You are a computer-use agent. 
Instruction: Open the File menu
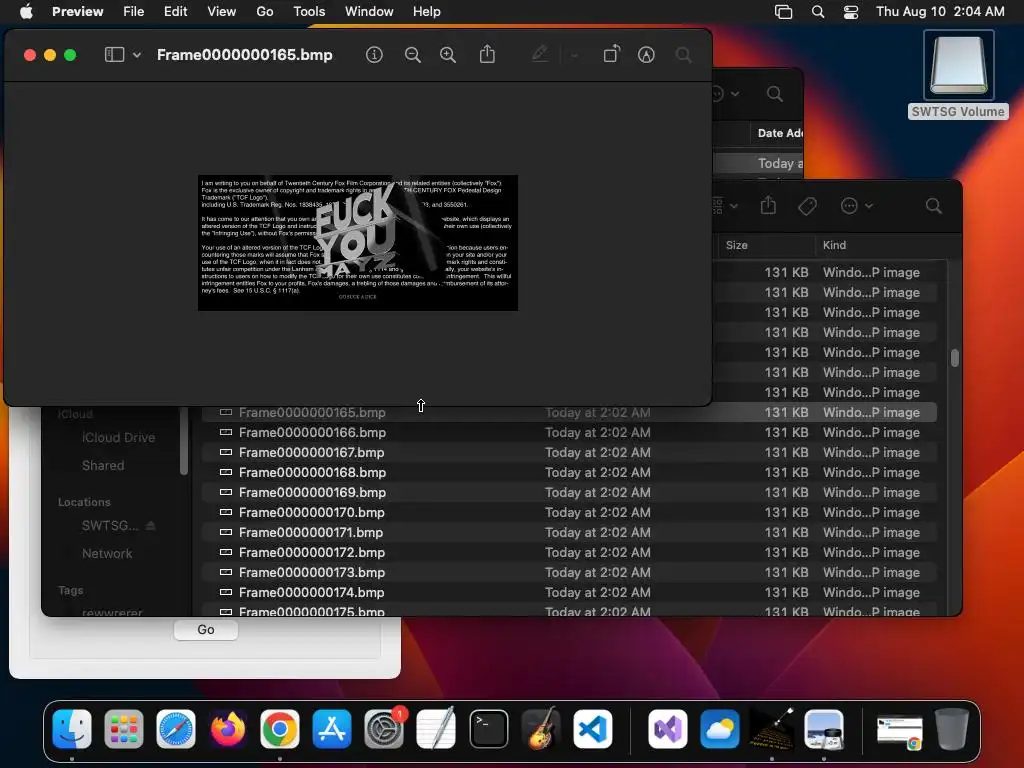(x=134, y=11)
